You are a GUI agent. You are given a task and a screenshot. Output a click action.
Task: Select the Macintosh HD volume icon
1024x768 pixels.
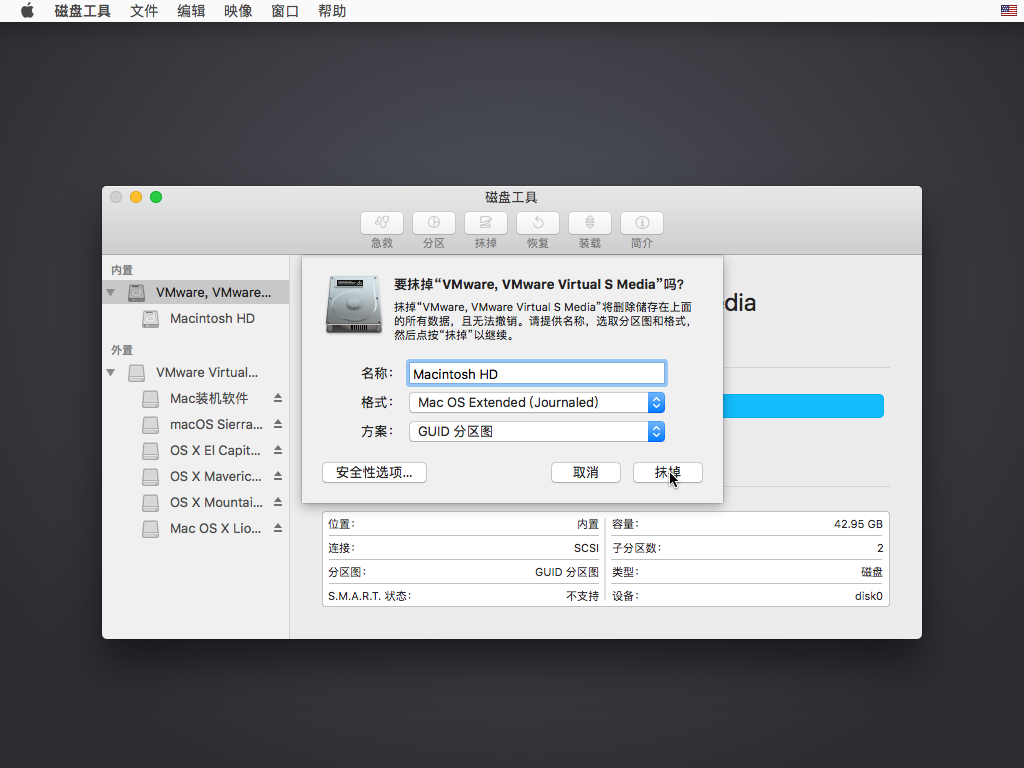pyautogui.click(x=150, y=319)
